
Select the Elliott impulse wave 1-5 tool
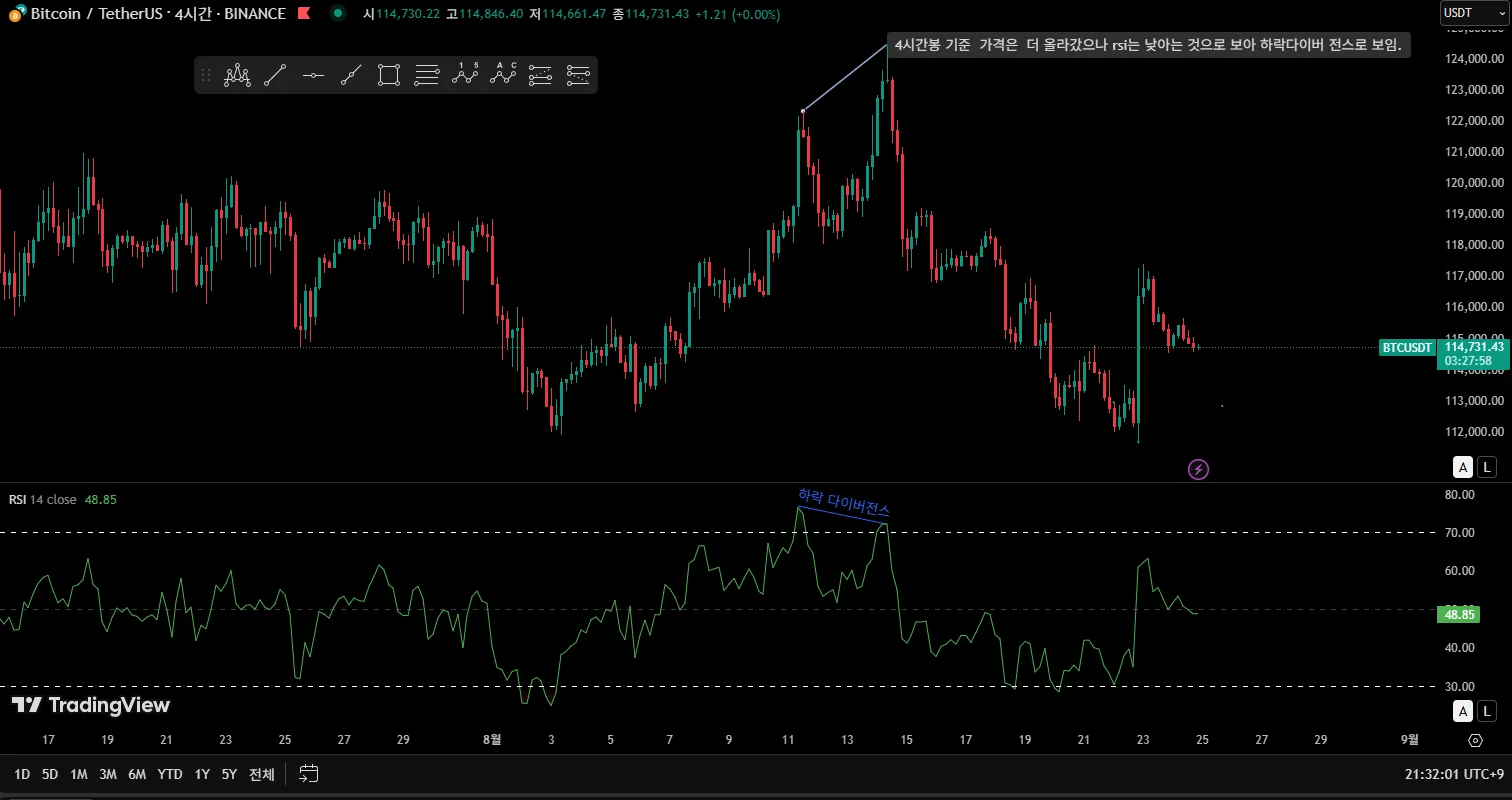(465, 75)
